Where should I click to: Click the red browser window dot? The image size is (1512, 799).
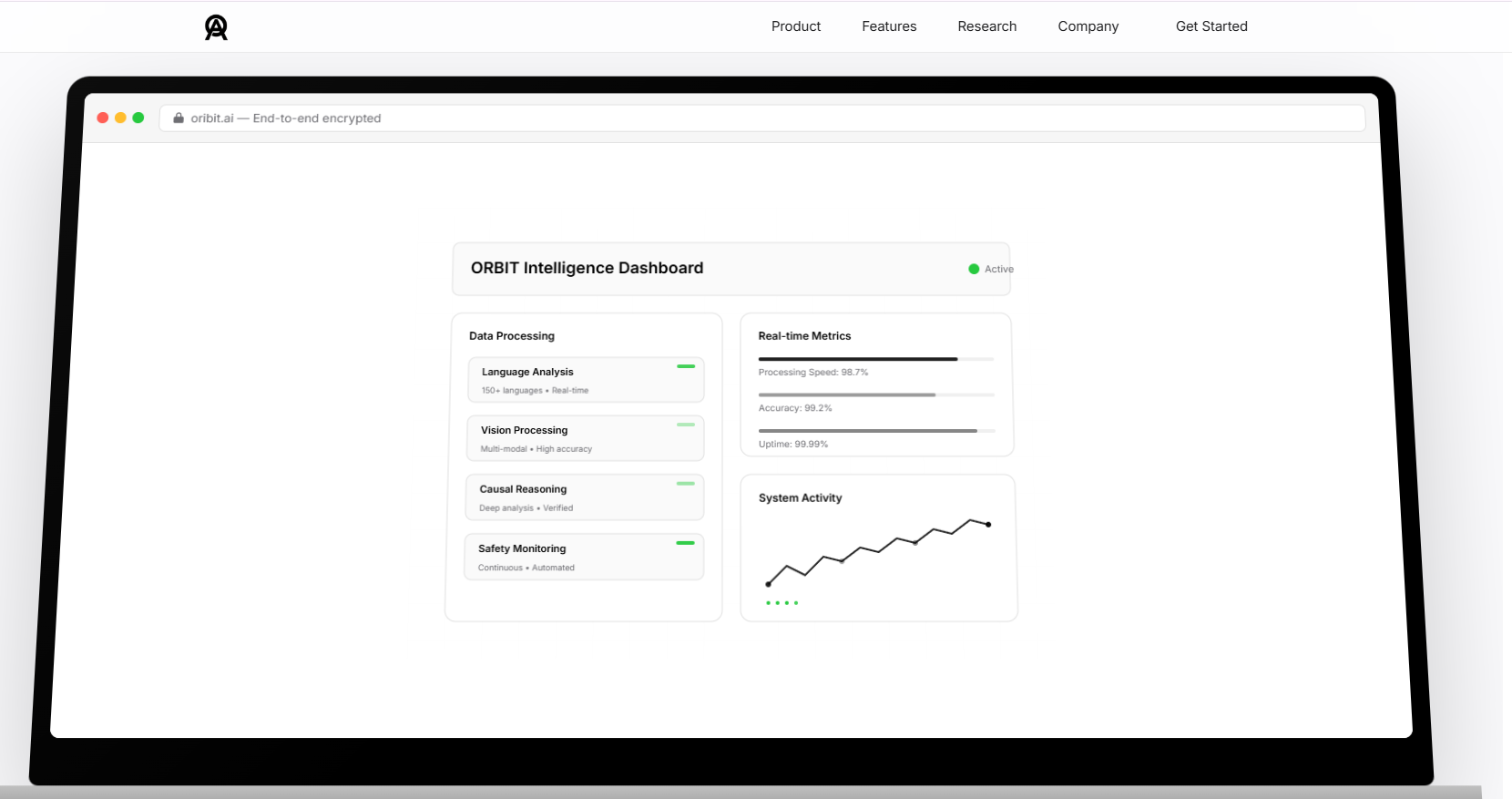pyautogui.click(x=103, y=118)
